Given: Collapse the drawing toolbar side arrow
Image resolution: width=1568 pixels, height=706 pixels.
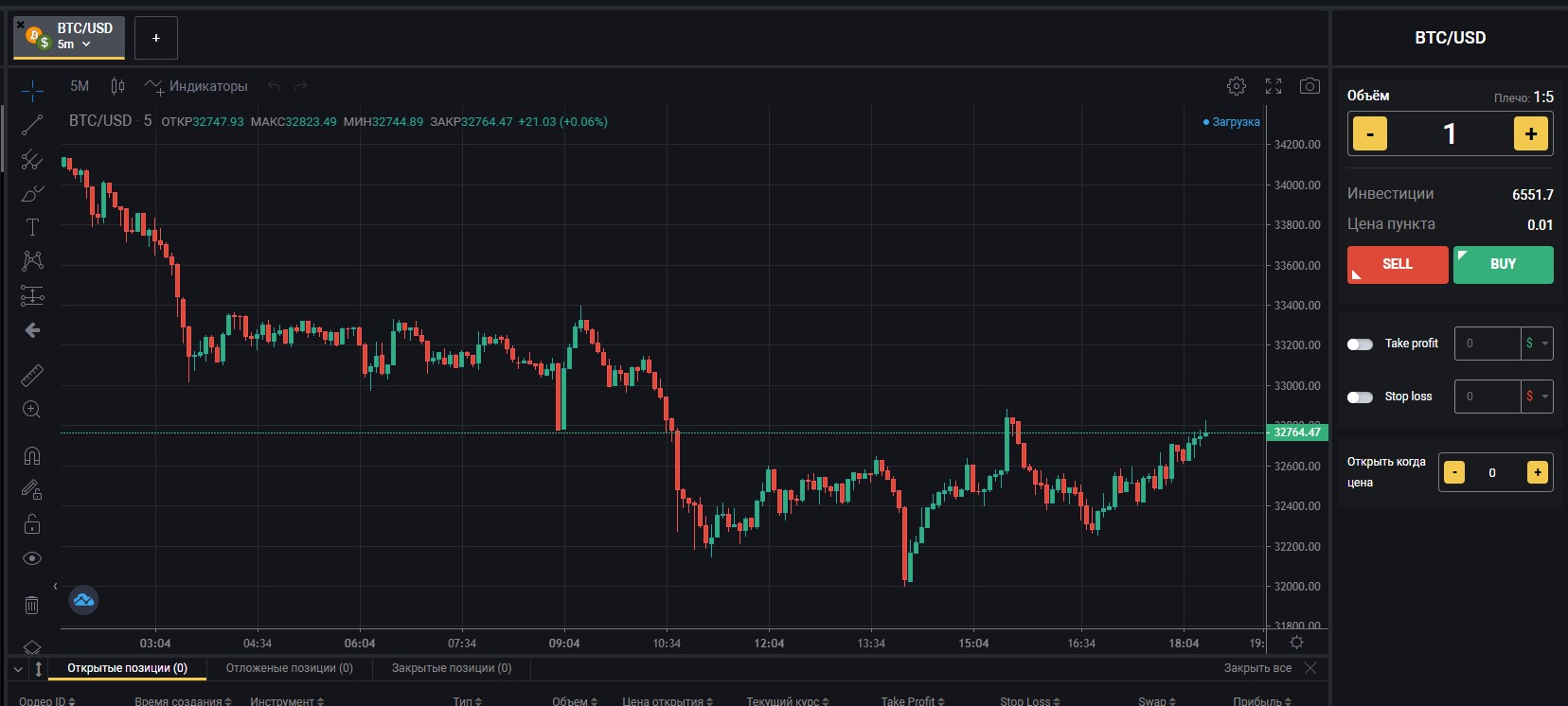Looking at the screenshot, I should (55, 586).
